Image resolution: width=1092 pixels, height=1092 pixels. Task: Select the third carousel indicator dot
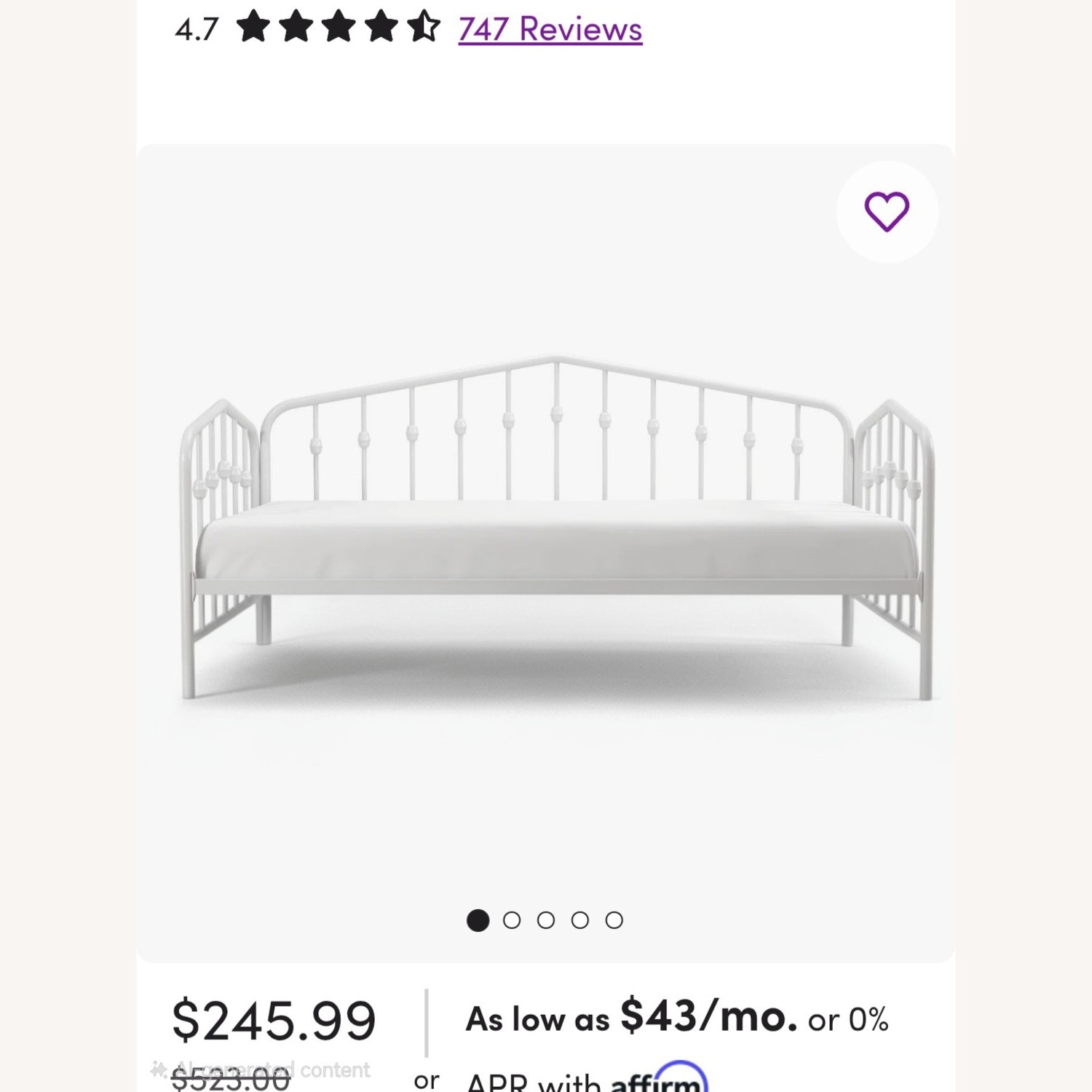click(x=545, y=919)
